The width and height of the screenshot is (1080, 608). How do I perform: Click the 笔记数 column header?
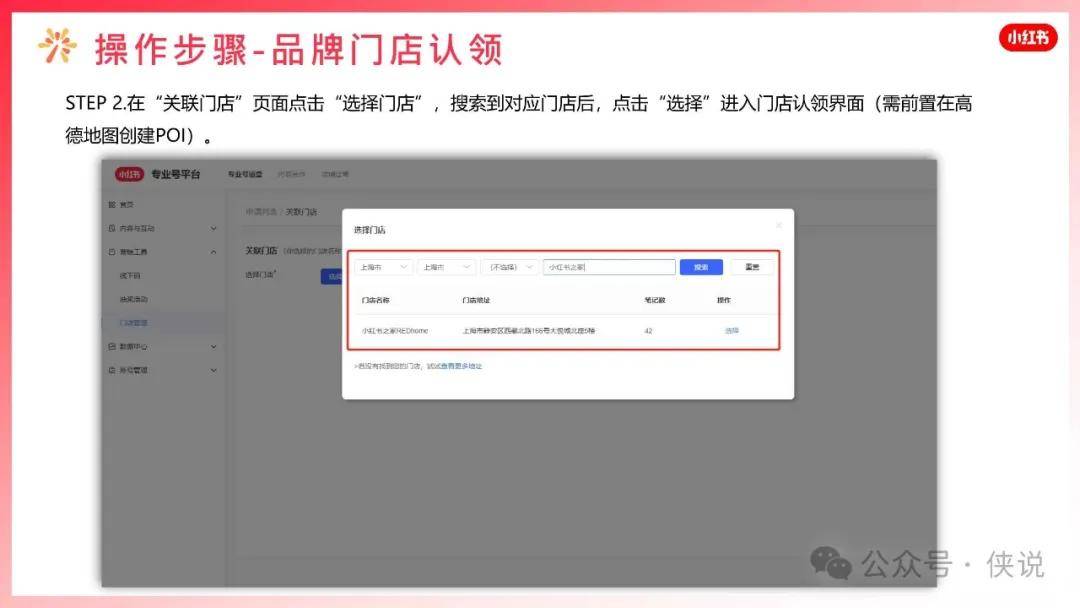[x=654, y=300]
